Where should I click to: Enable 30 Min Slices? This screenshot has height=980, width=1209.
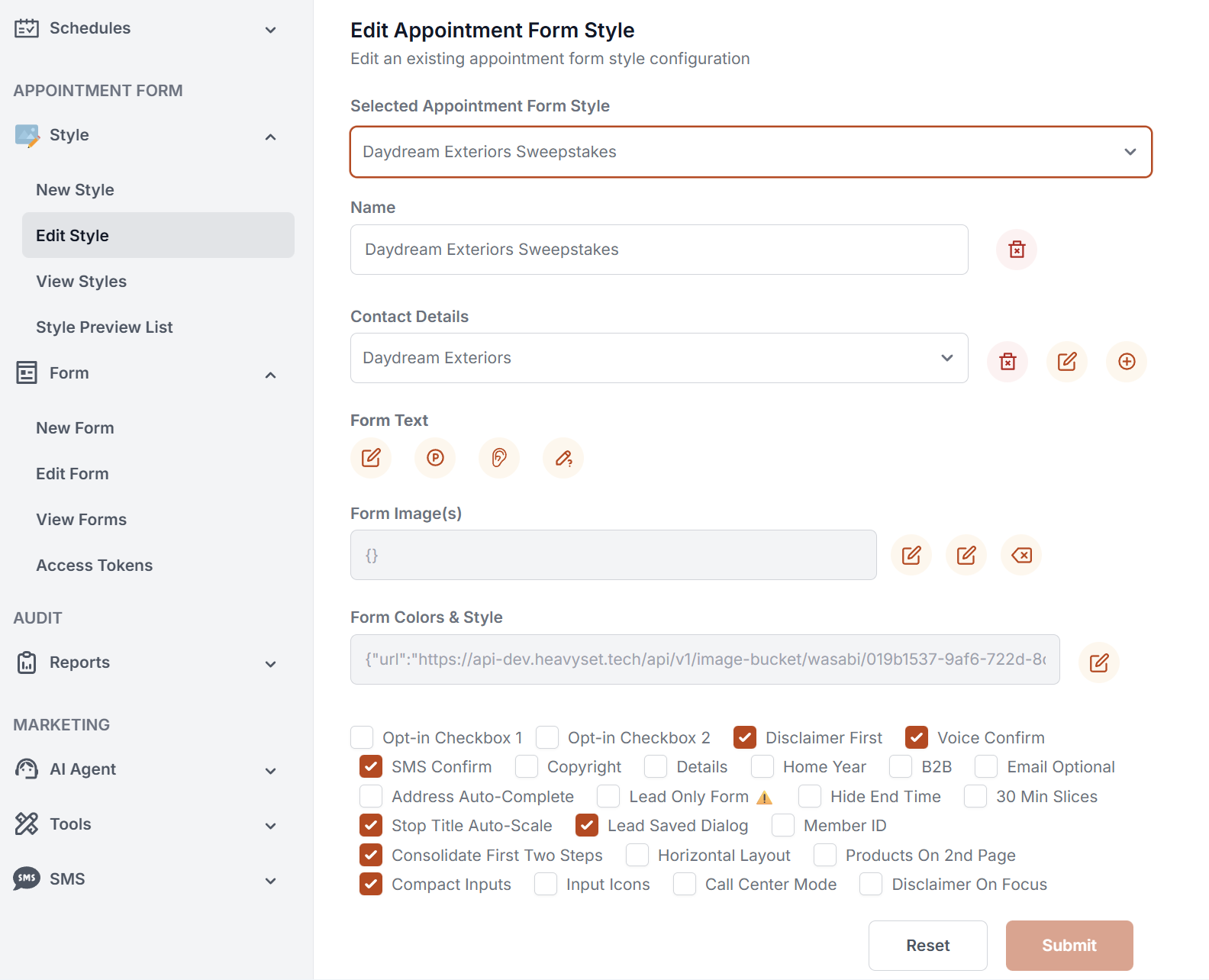[x=975, y=796]
